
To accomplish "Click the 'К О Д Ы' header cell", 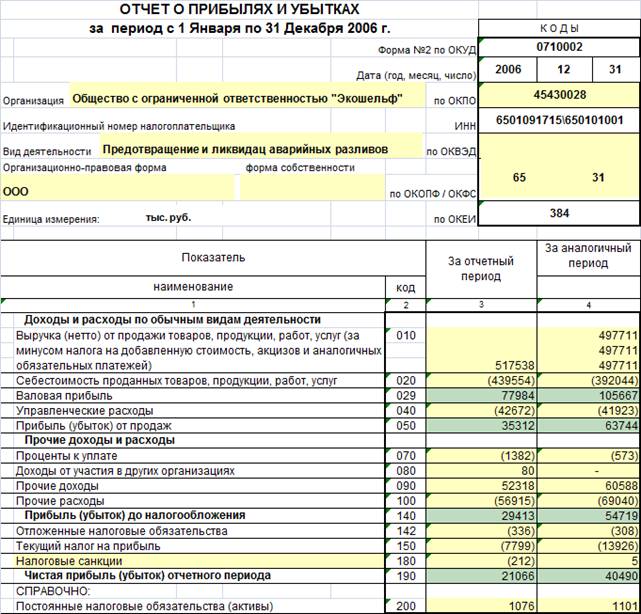I will point(559,28).
